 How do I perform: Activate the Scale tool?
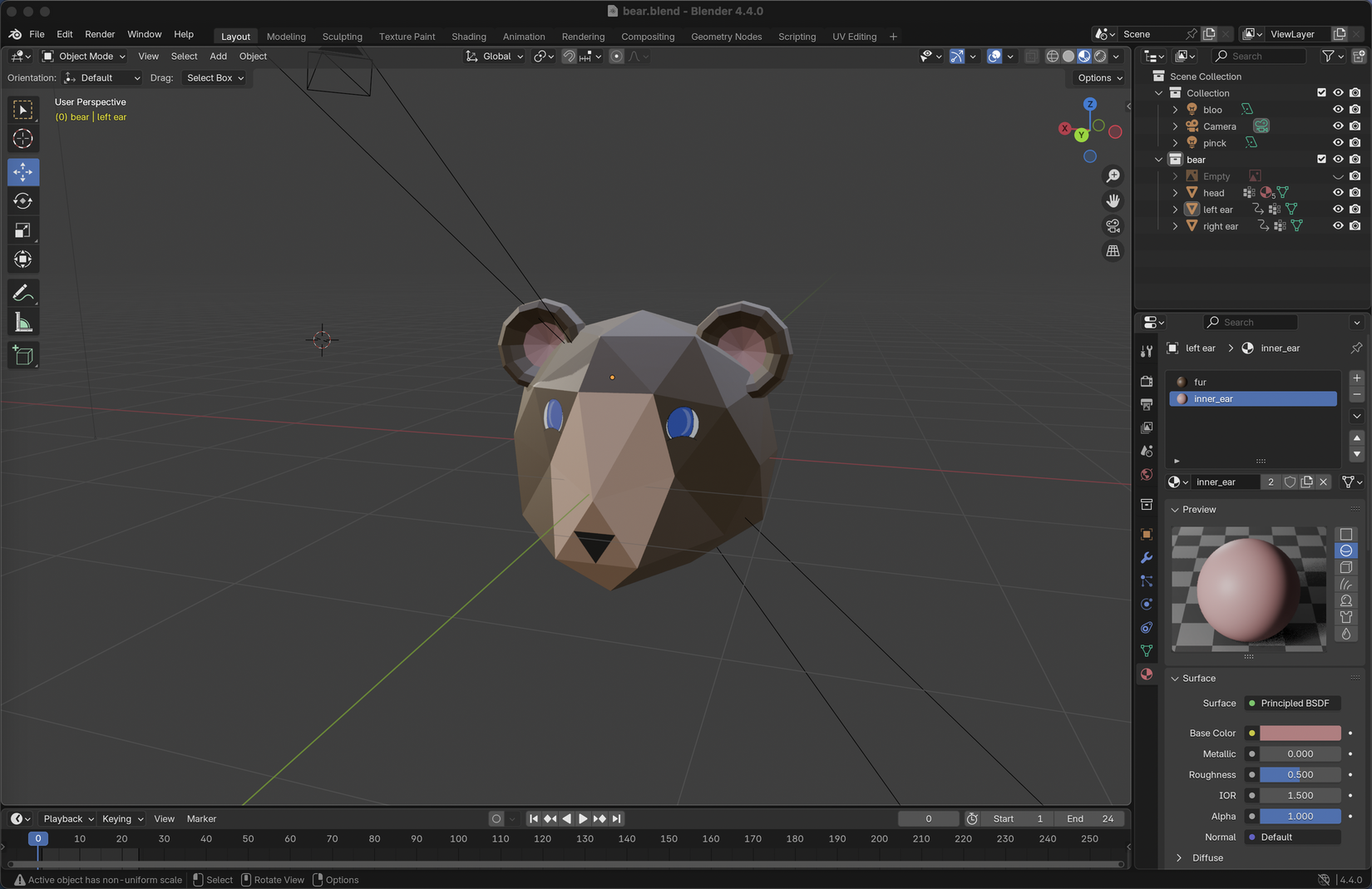pos(23,230)
